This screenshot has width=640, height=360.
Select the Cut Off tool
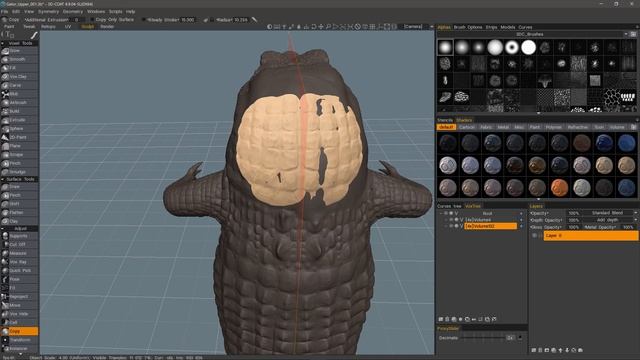[20, 244]
